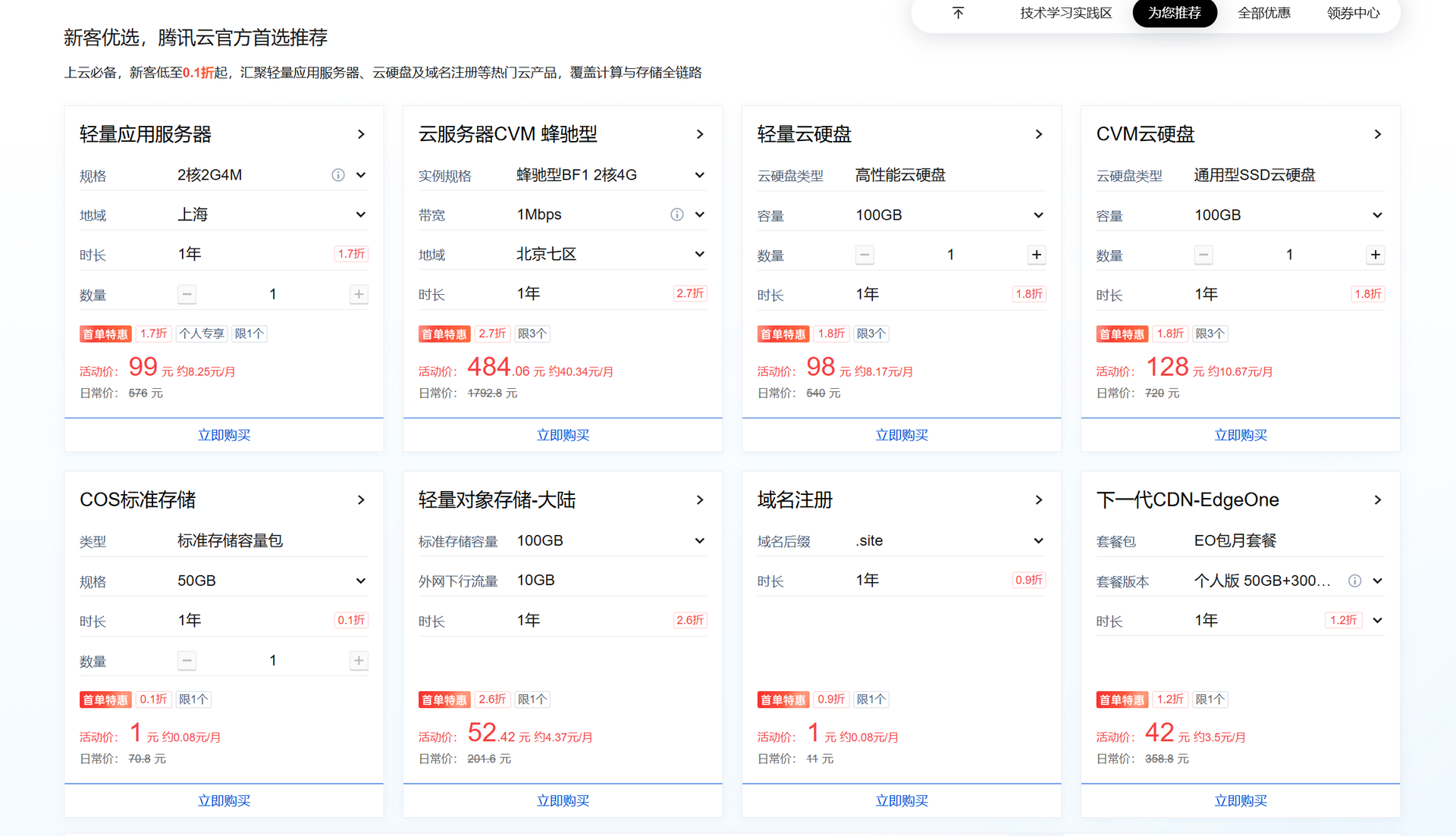Expand CVM云硬盘 容量 100GB dropdown
This screenshot has width=1456, height=836.
[1378, 215]
